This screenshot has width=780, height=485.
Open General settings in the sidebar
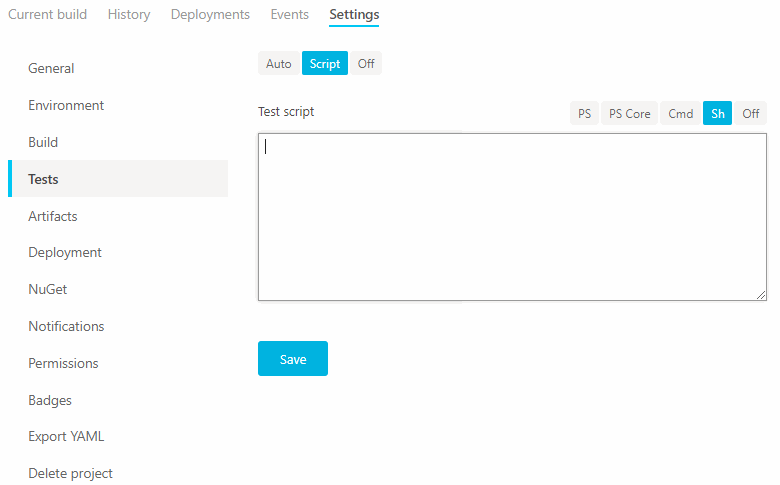pos(51,69)
